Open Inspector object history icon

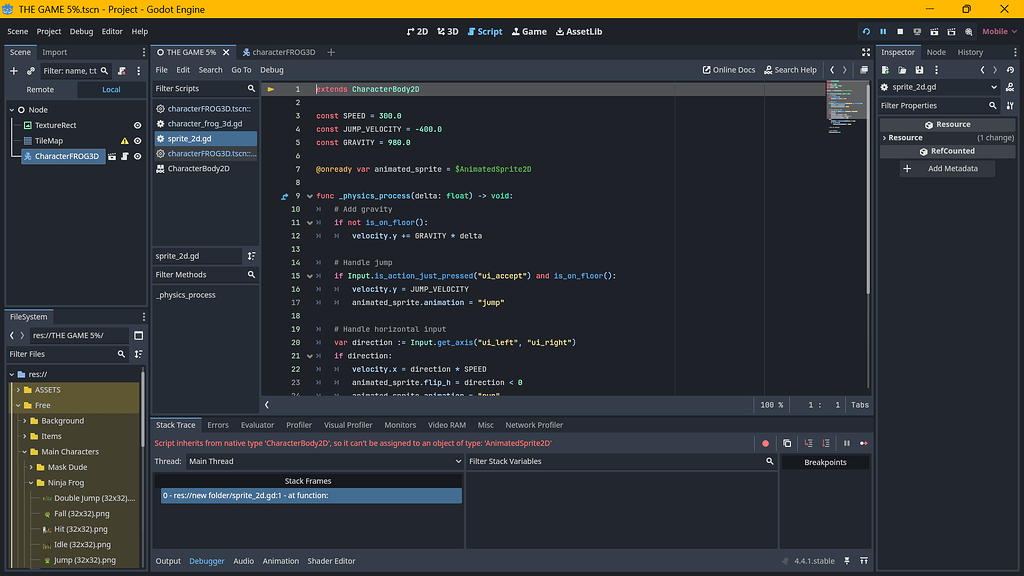pos(1010,70)
